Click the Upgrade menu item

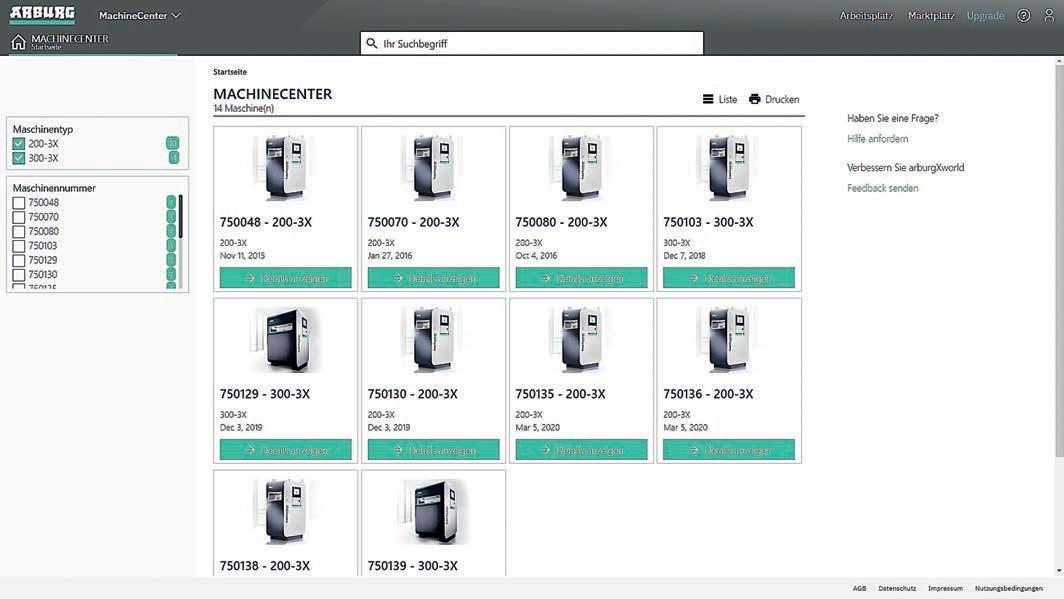[985, 16]
